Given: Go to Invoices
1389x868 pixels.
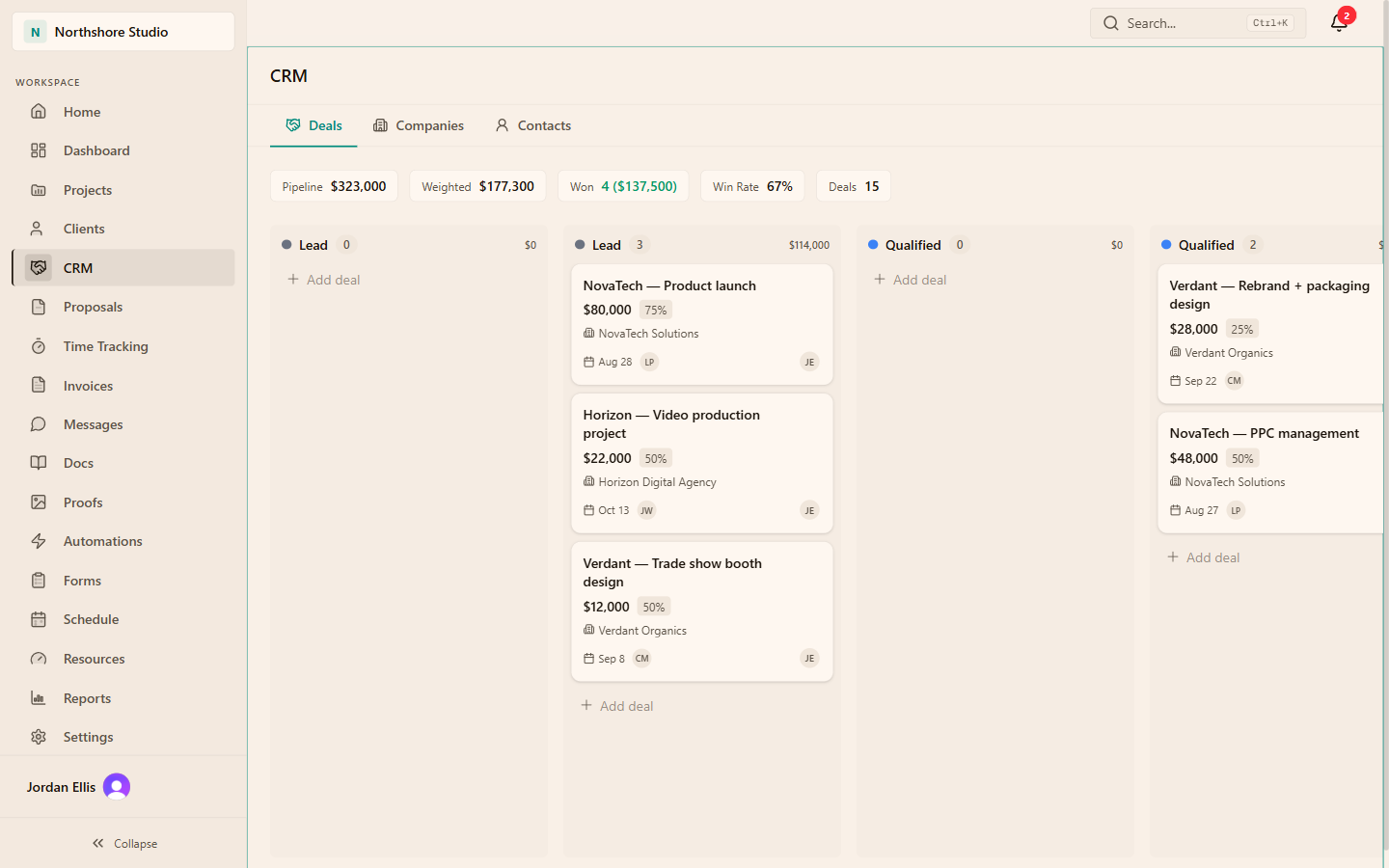Looking at the screenshot, I should [123, 386].
